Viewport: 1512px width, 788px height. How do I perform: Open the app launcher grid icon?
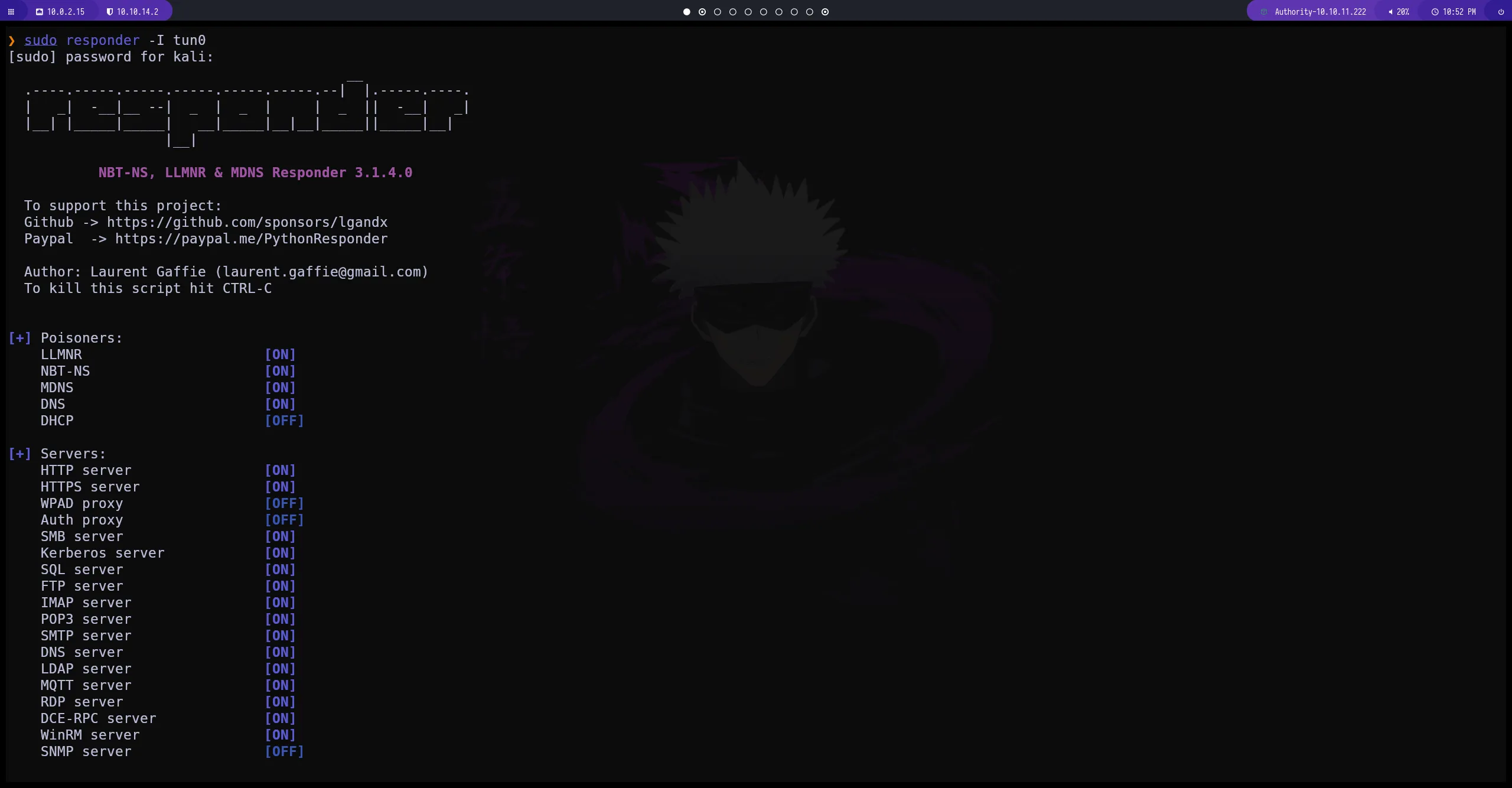click(11, 12)
